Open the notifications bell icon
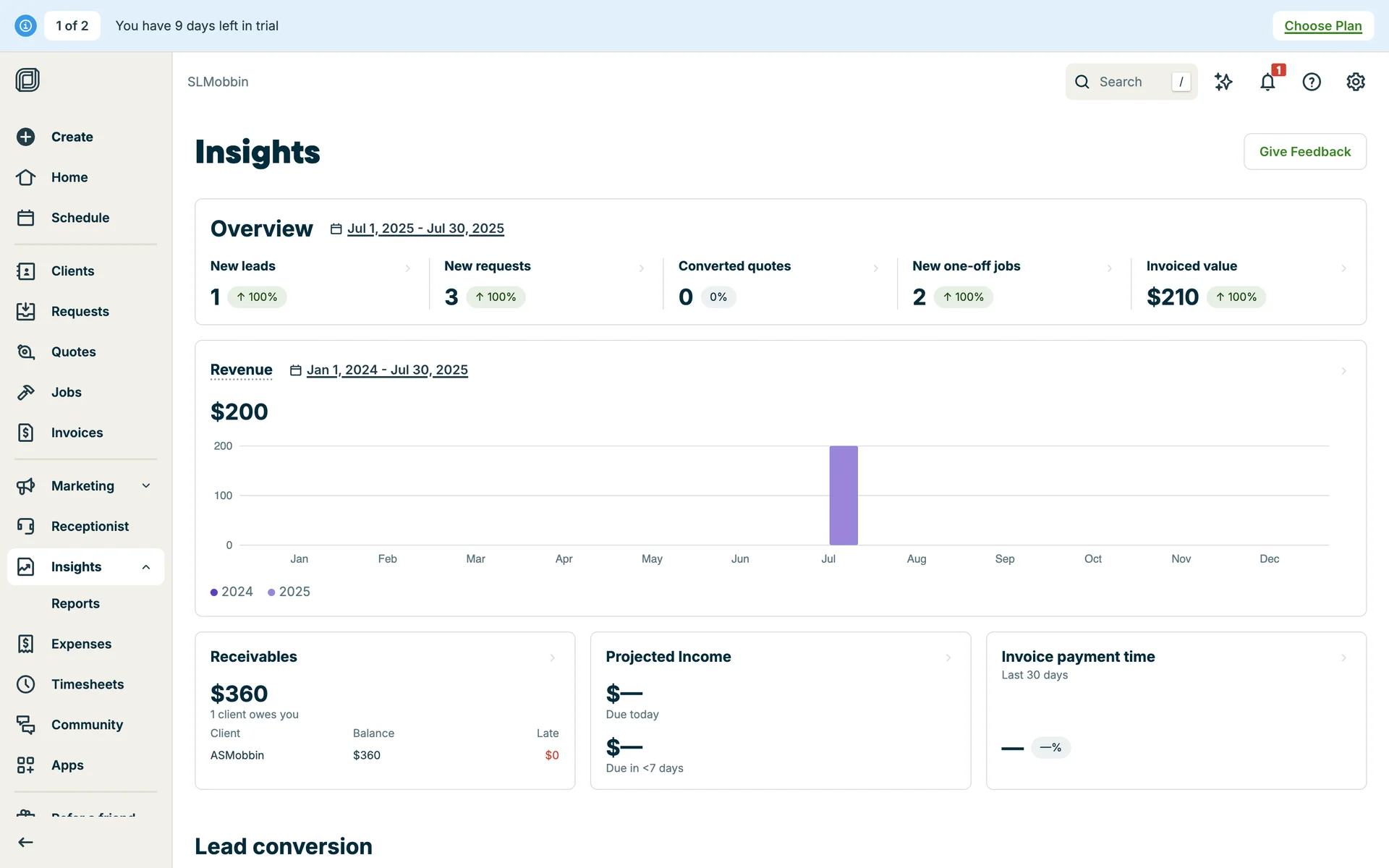Image resolution: width=1389 pixels, height=868 pixels. [1267, 82]
